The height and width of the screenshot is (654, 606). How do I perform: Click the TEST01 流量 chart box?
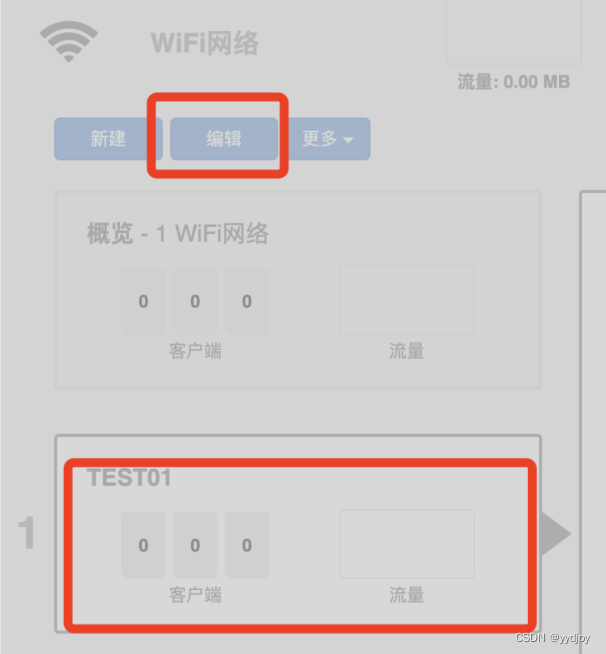tap(407, 544)
